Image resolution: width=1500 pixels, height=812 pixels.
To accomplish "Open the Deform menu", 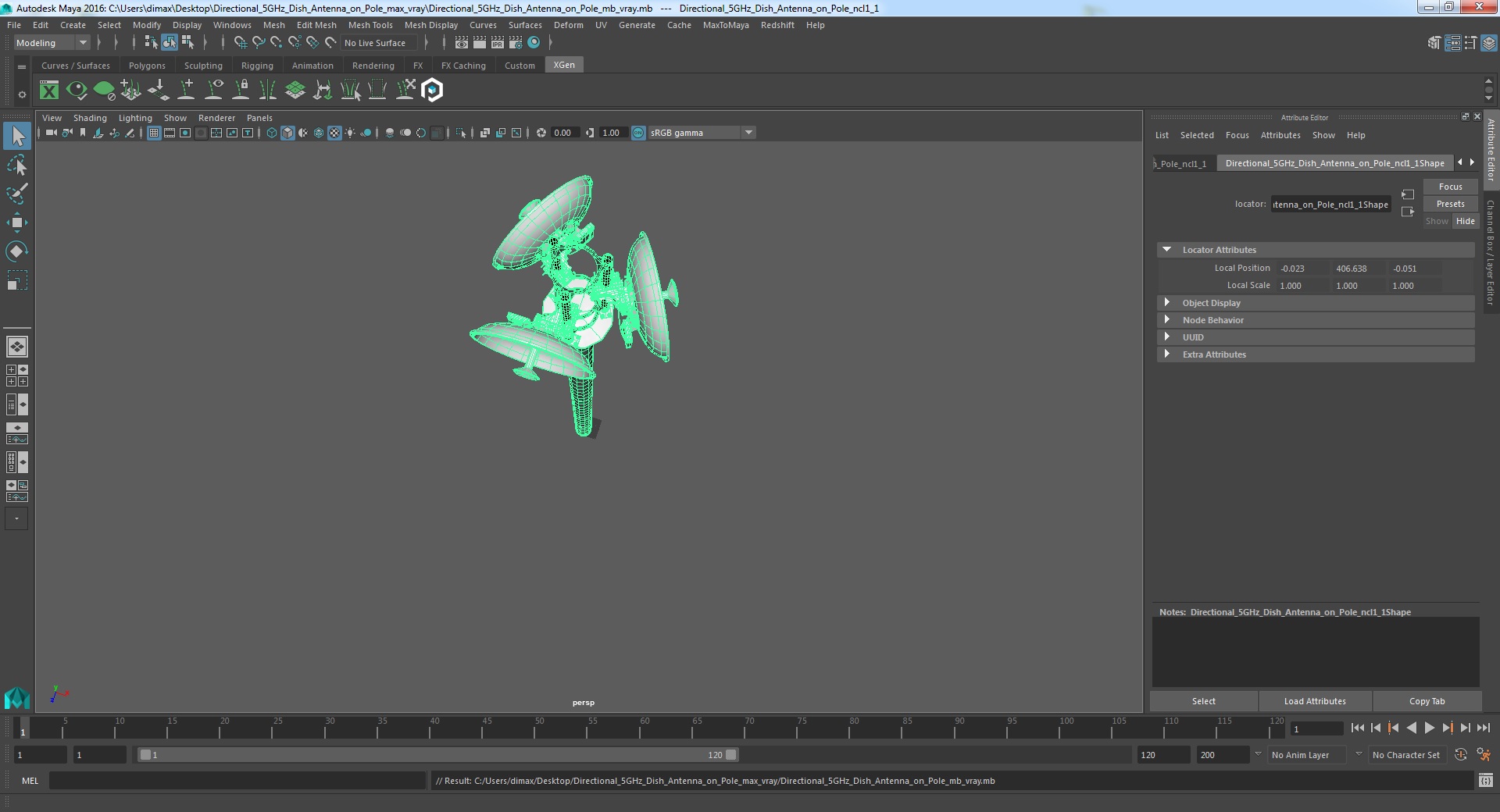I will pyautogui.click(x=569, y=25).
